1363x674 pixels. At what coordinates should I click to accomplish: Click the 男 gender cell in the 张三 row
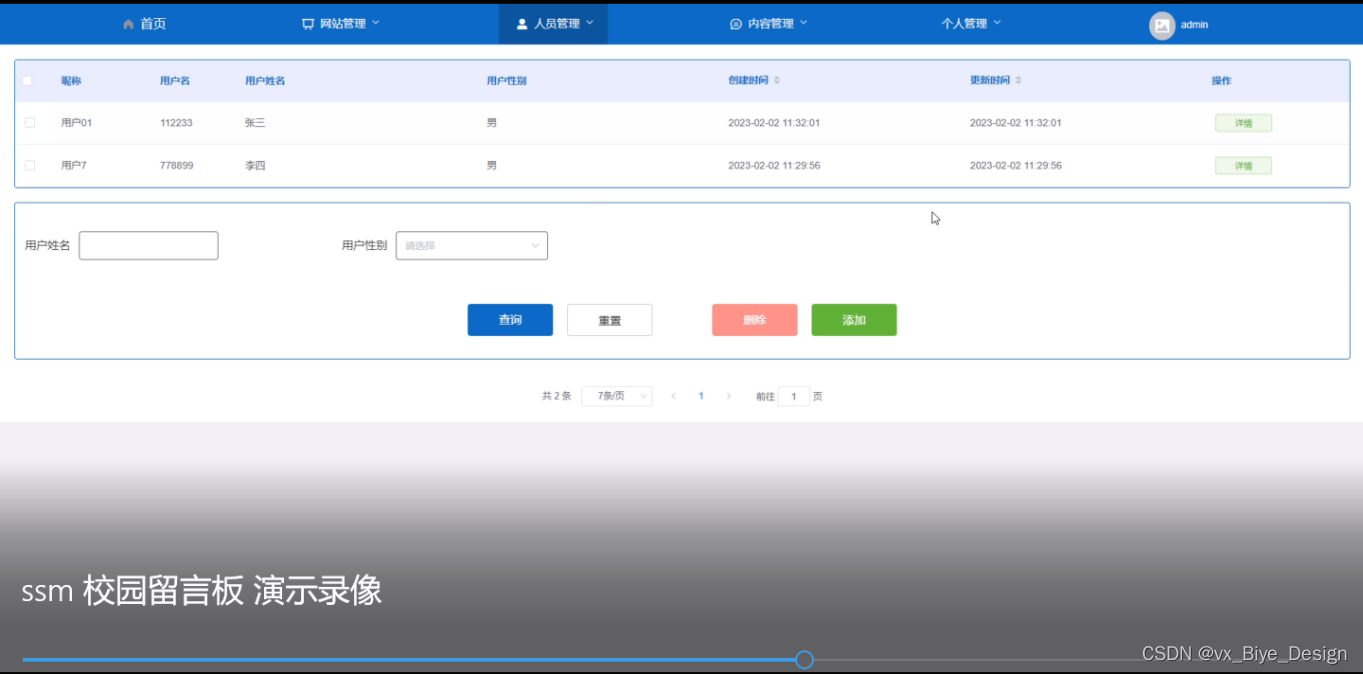pos(492,123)
